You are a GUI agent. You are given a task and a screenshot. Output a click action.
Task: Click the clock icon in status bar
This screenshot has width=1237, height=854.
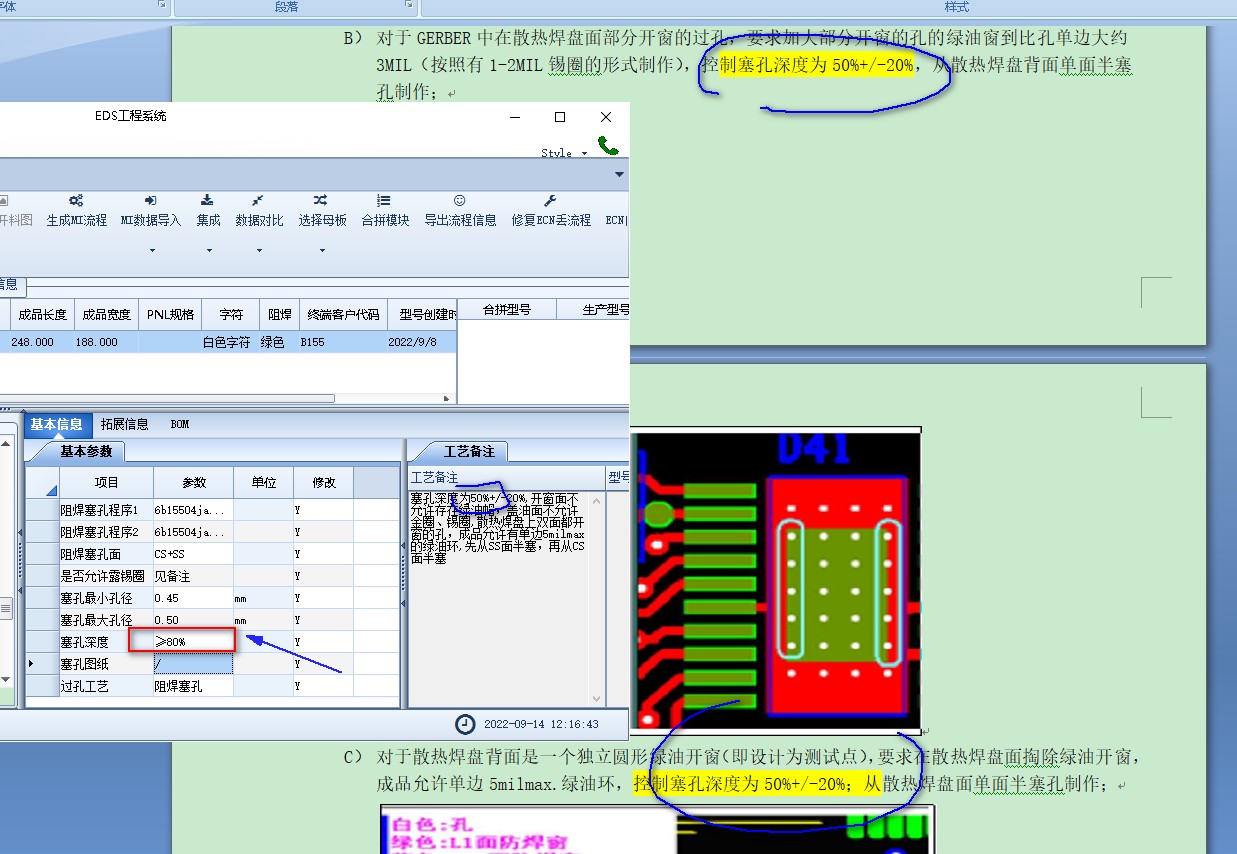(x=465, y=724)
